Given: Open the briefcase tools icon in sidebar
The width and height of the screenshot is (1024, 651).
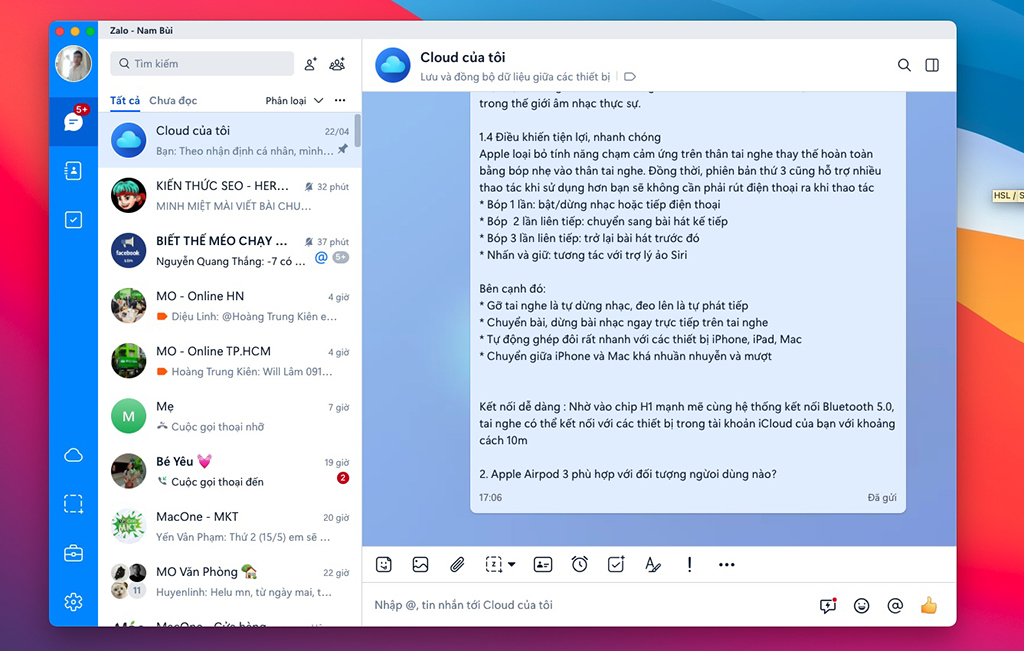Looking at the screenshot, I should [73, 553].
